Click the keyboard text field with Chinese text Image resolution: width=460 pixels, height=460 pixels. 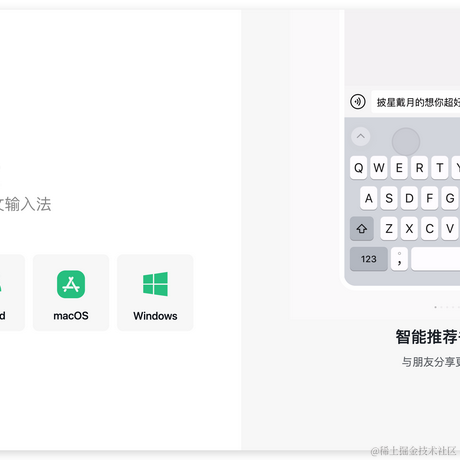tap(416, 102)
